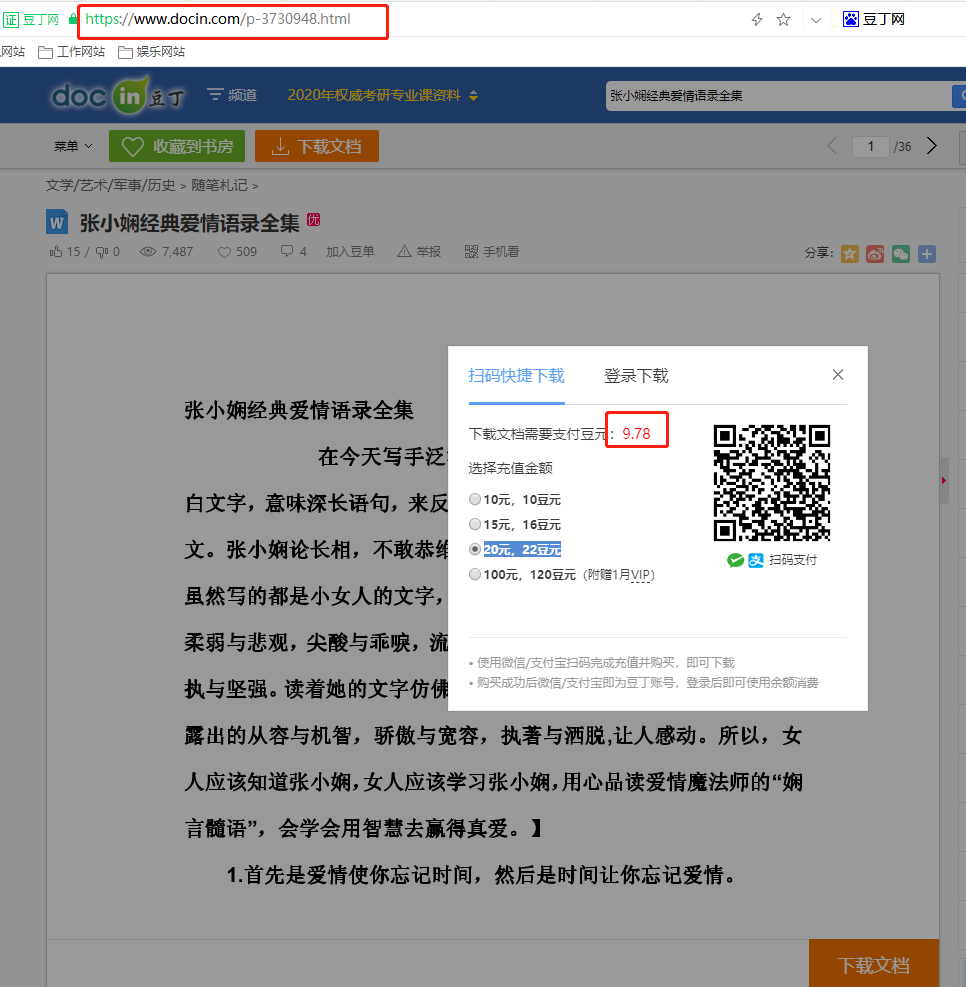The width and height of the screenshot is (966, 987).
Task: Open the 频道 channel menu
Action: tap(232, 95)
